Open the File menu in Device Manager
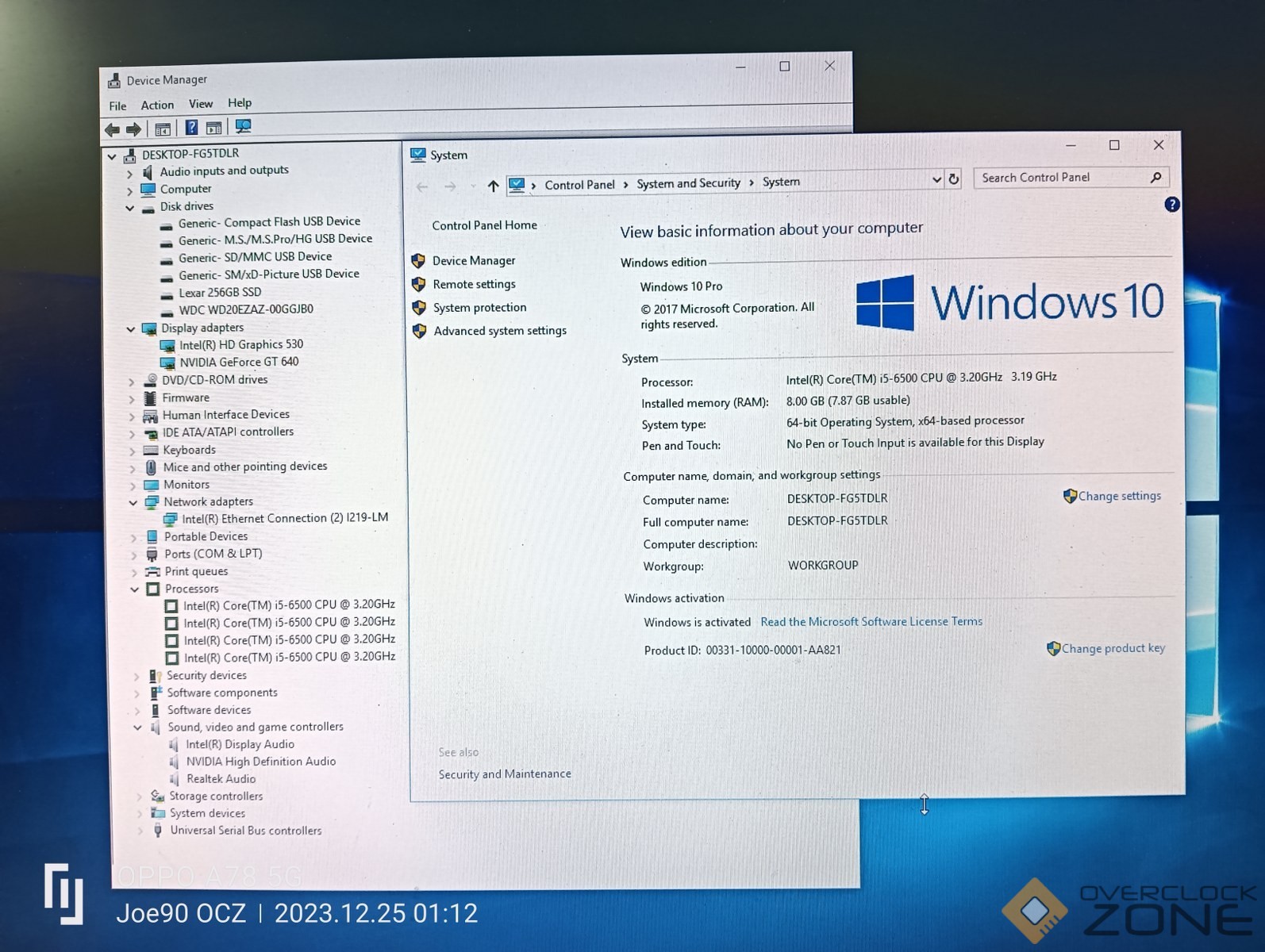The image size is (1265, 952). [117, 106]
